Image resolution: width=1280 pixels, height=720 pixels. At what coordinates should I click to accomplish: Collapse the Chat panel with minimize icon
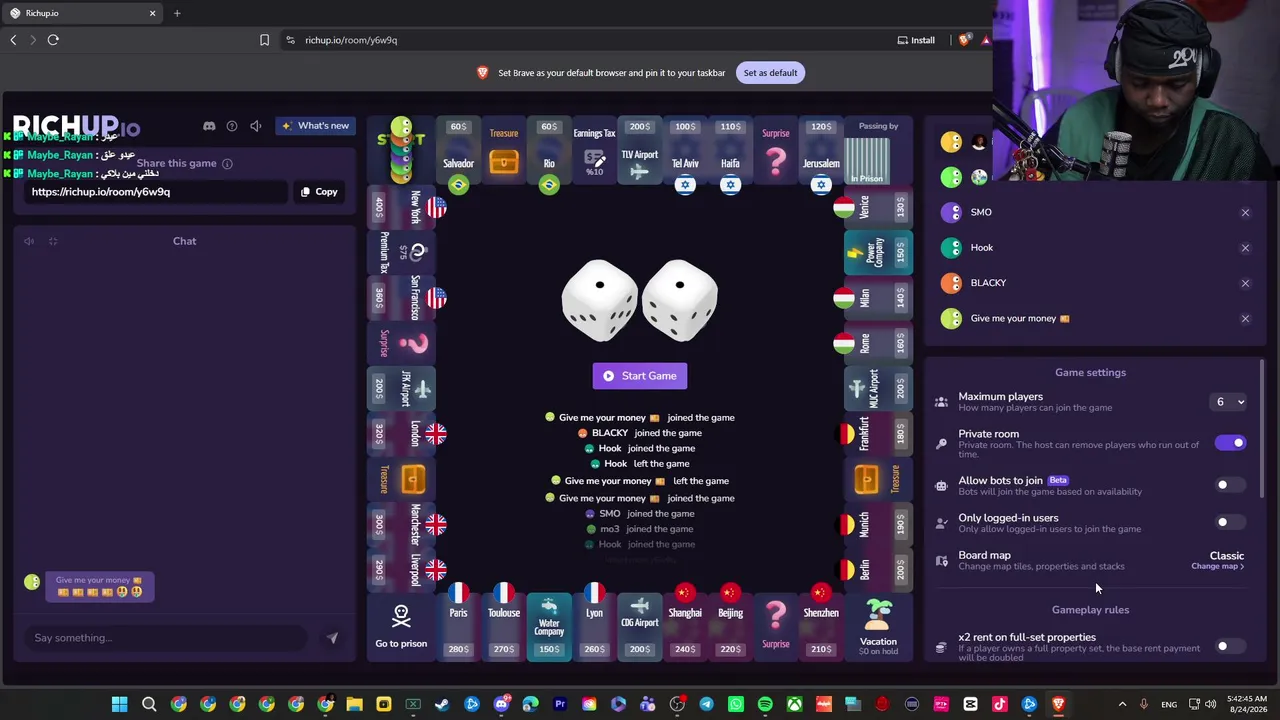point(53,241)
